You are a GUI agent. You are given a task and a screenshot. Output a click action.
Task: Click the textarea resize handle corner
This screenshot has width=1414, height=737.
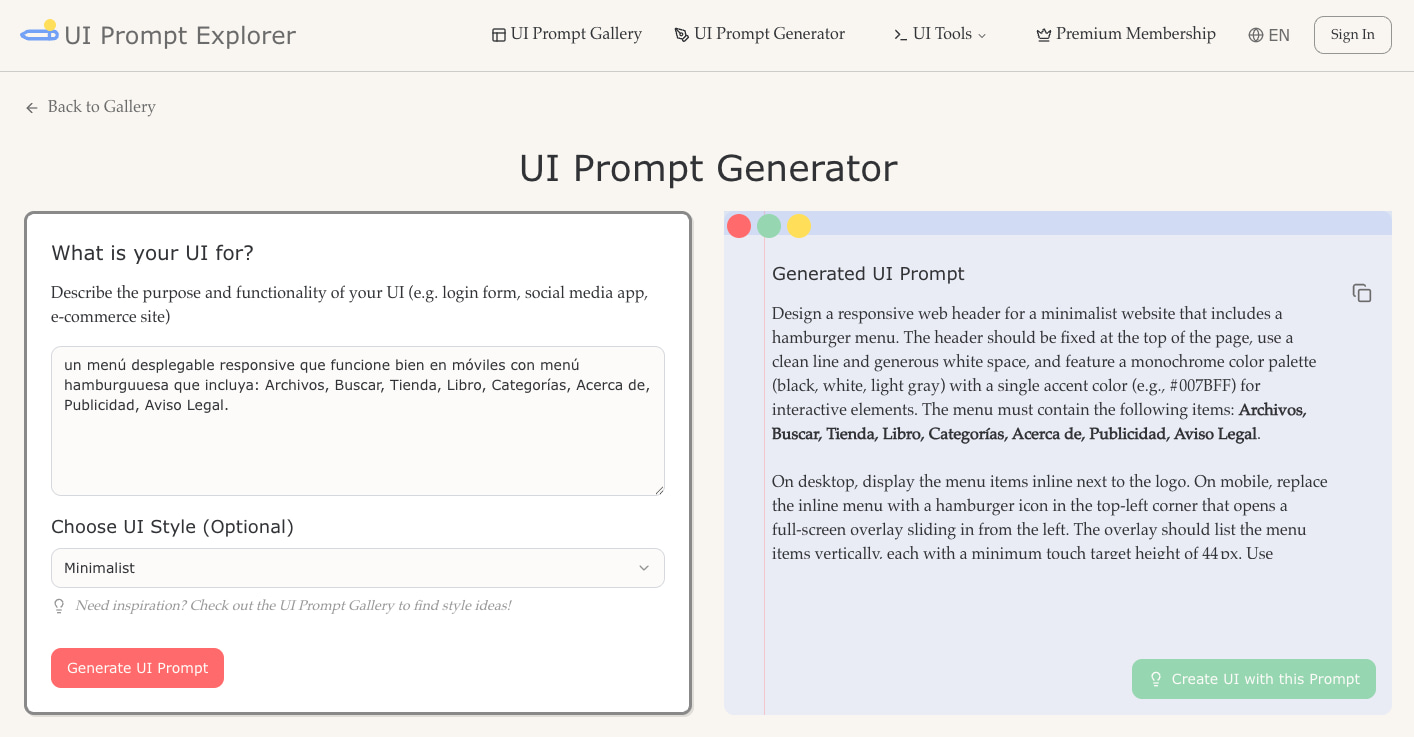click(x=659, y=490)
